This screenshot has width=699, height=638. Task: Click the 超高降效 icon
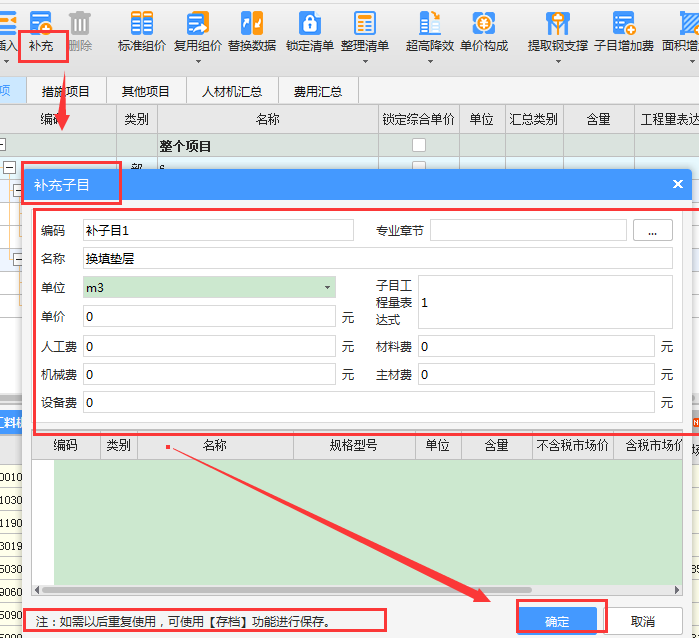430,24
